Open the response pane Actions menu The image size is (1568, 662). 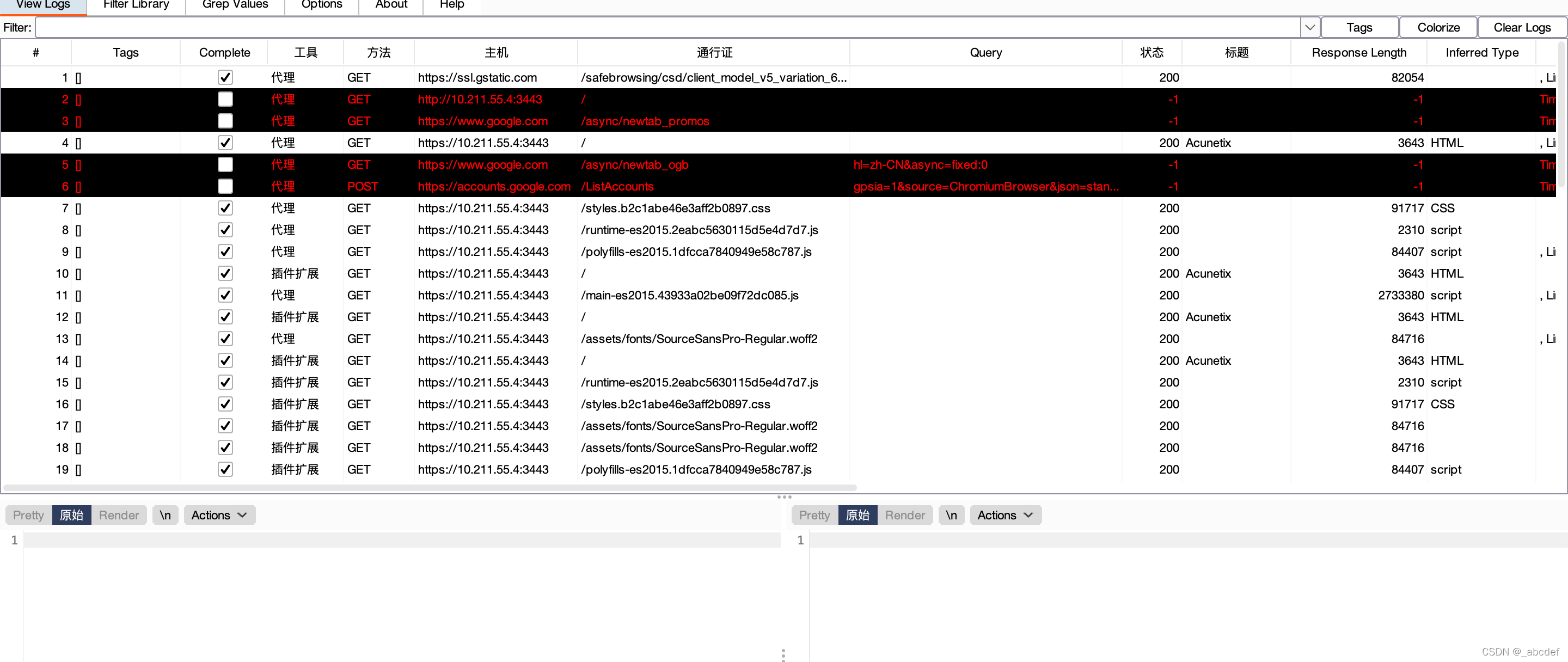[1005, 515]
